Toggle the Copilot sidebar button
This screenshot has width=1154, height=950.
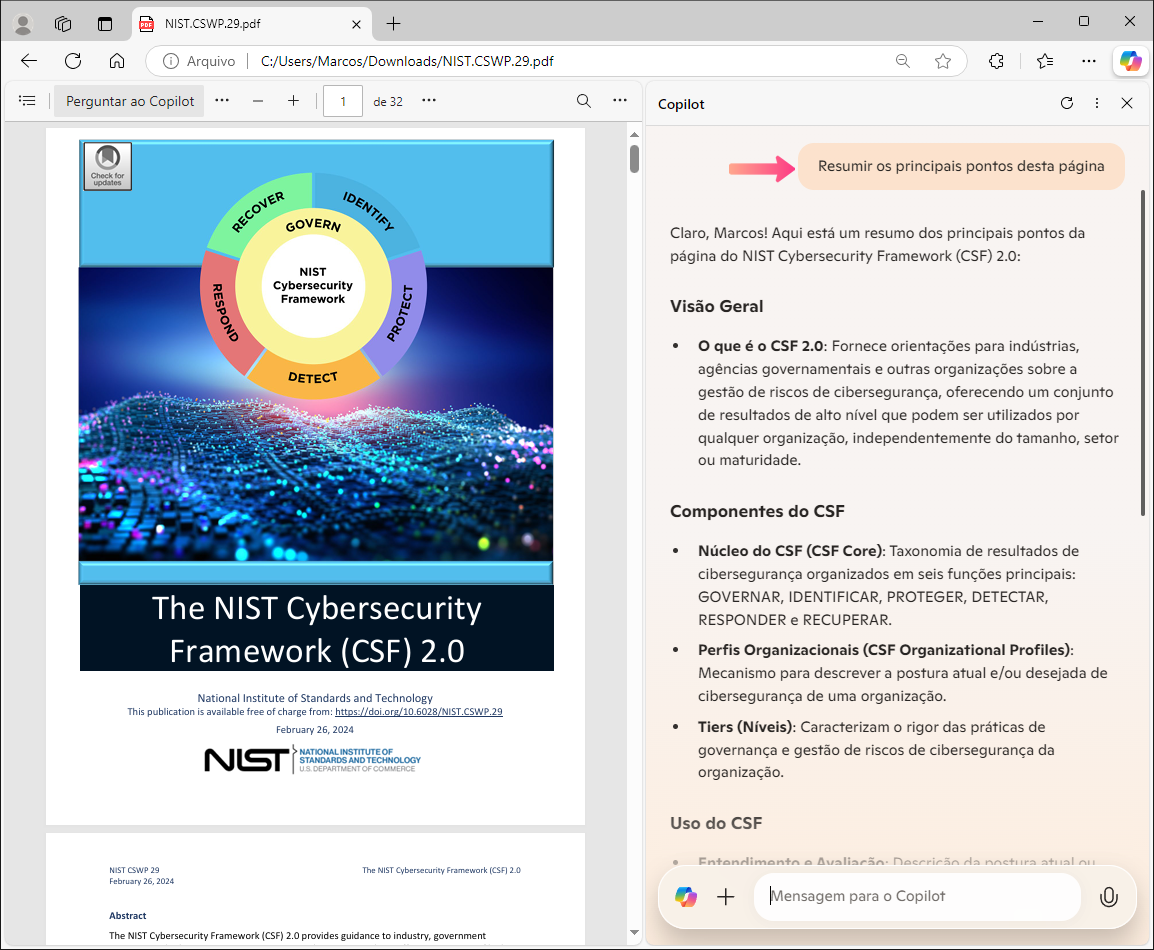[x=1131, y=61]
